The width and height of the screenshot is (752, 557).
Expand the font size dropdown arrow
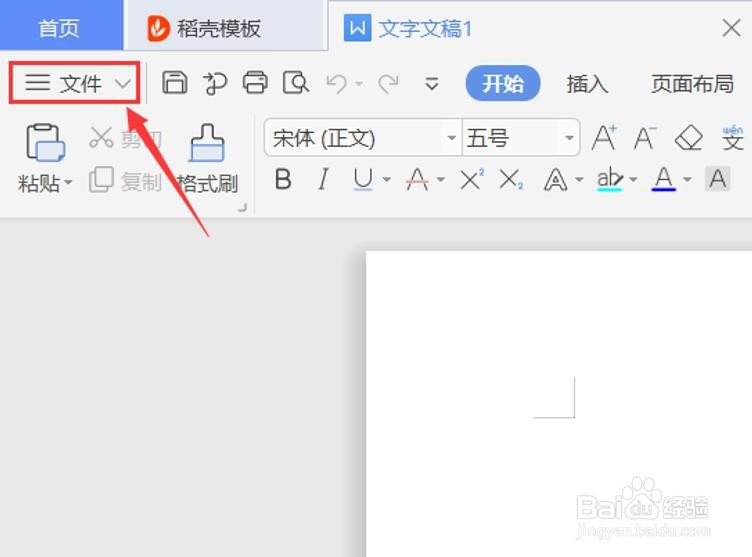pyautogui.click(x=569, y=138)
